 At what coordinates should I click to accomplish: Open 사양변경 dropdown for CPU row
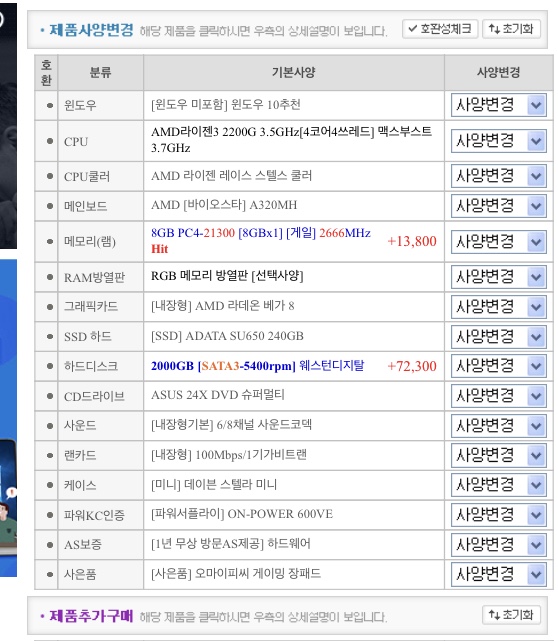[498, 141]
